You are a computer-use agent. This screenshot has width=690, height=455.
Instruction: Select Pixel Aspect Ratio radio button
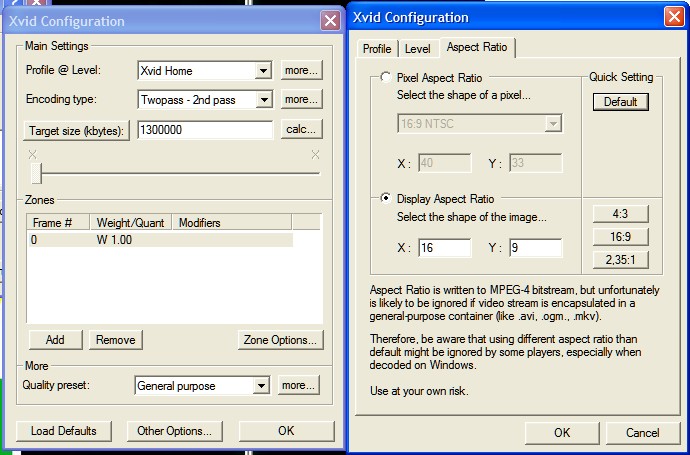pyautogui.click(x=386, y=77)
